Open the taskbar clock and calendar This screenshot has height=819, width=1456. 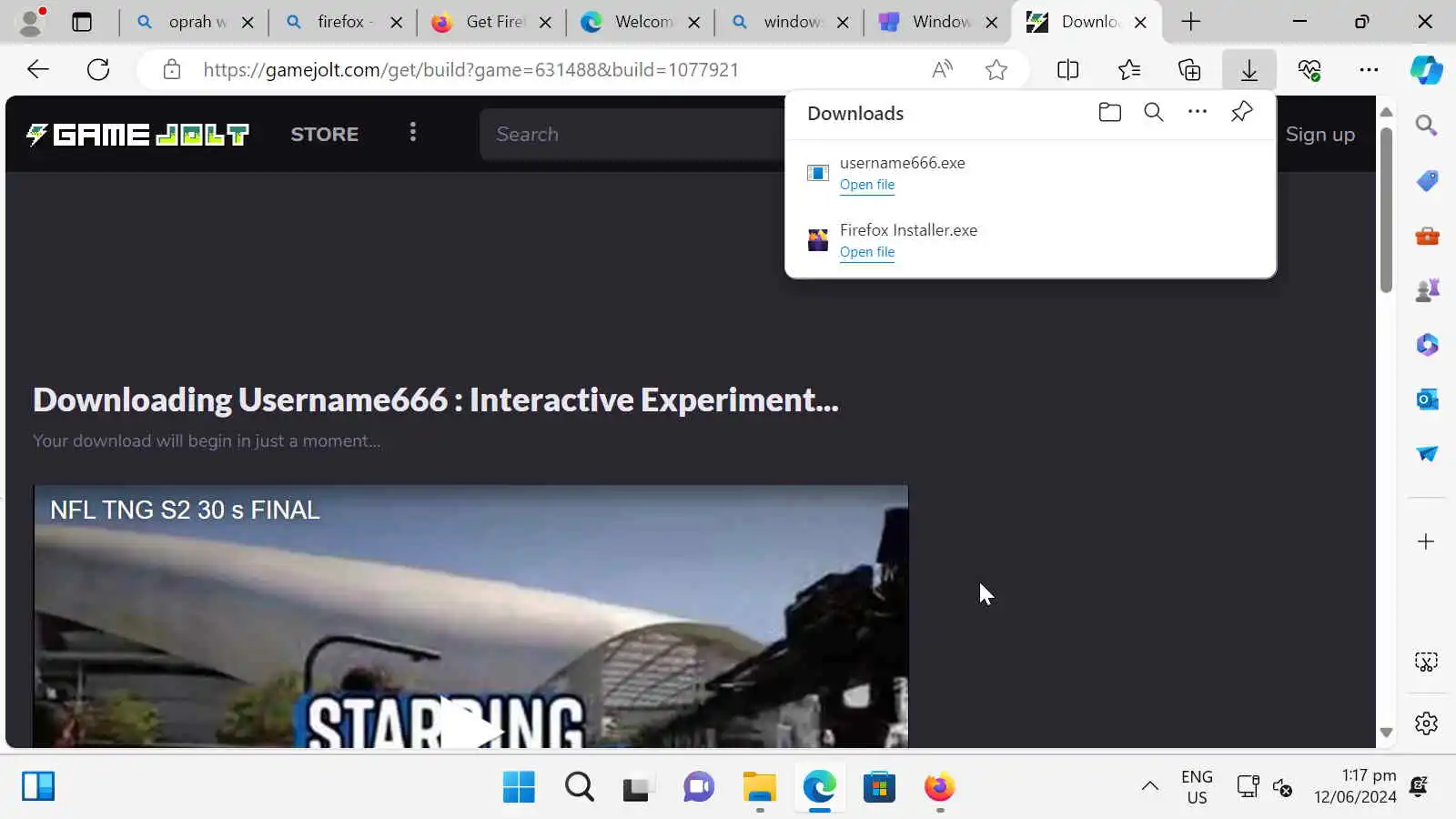point(1355,786)
